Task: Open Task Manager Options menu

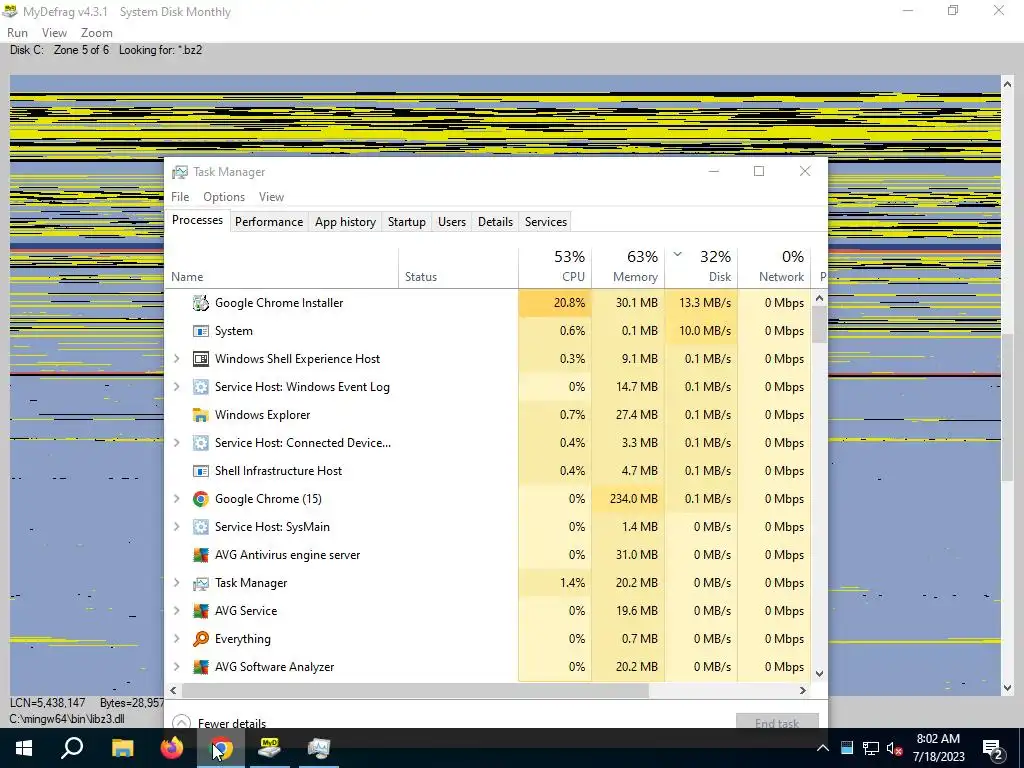Action: [x=224, y=197]
